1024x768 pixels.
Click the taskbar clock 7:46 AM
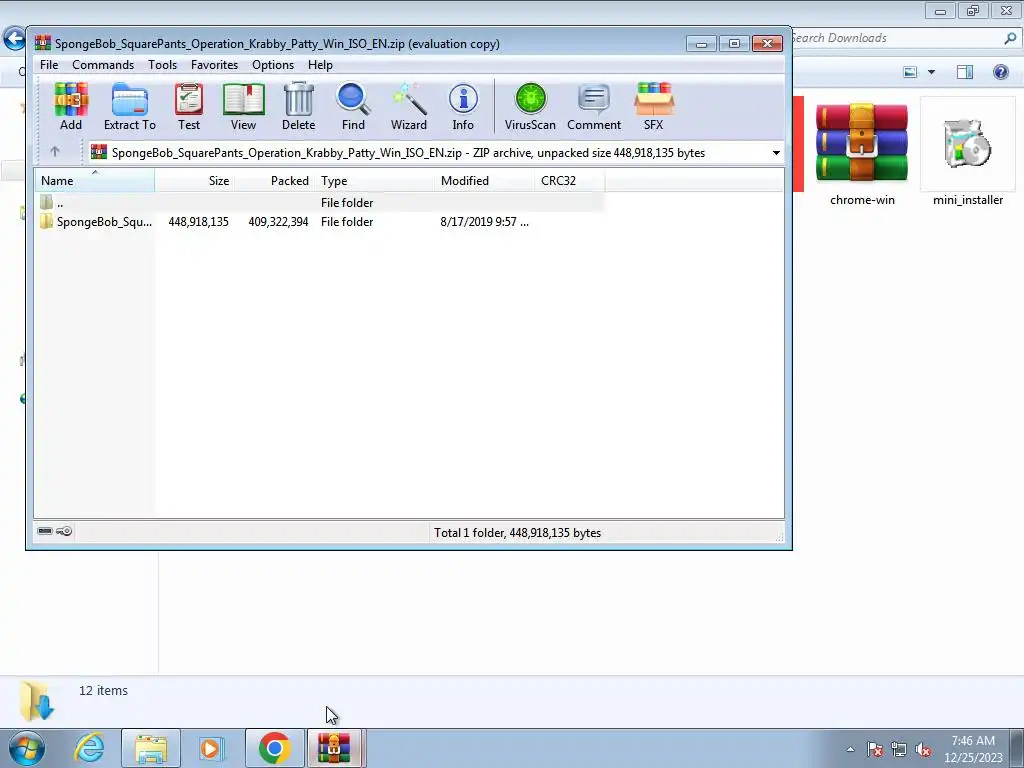click(x=972, y=741)
